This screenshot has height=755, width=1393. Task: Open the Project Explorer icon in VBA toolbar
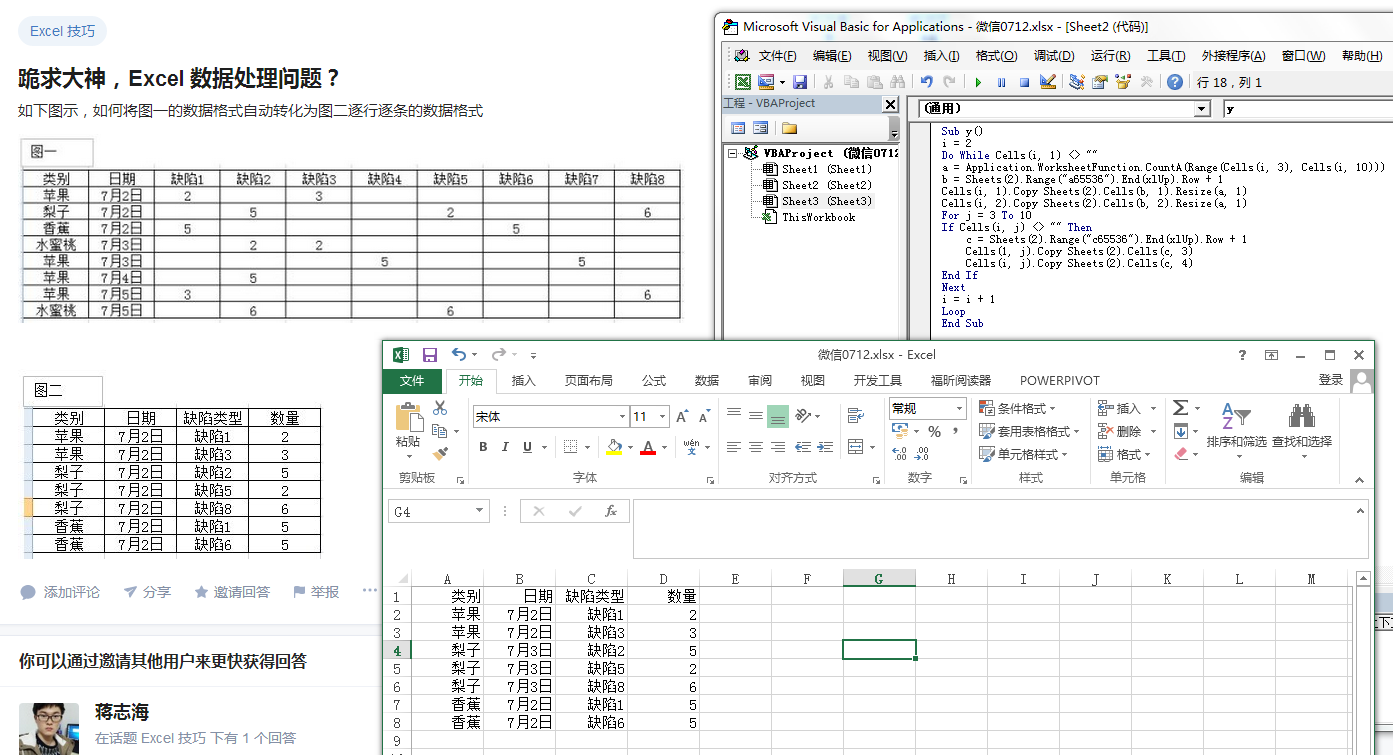(x=1077, y=81)
